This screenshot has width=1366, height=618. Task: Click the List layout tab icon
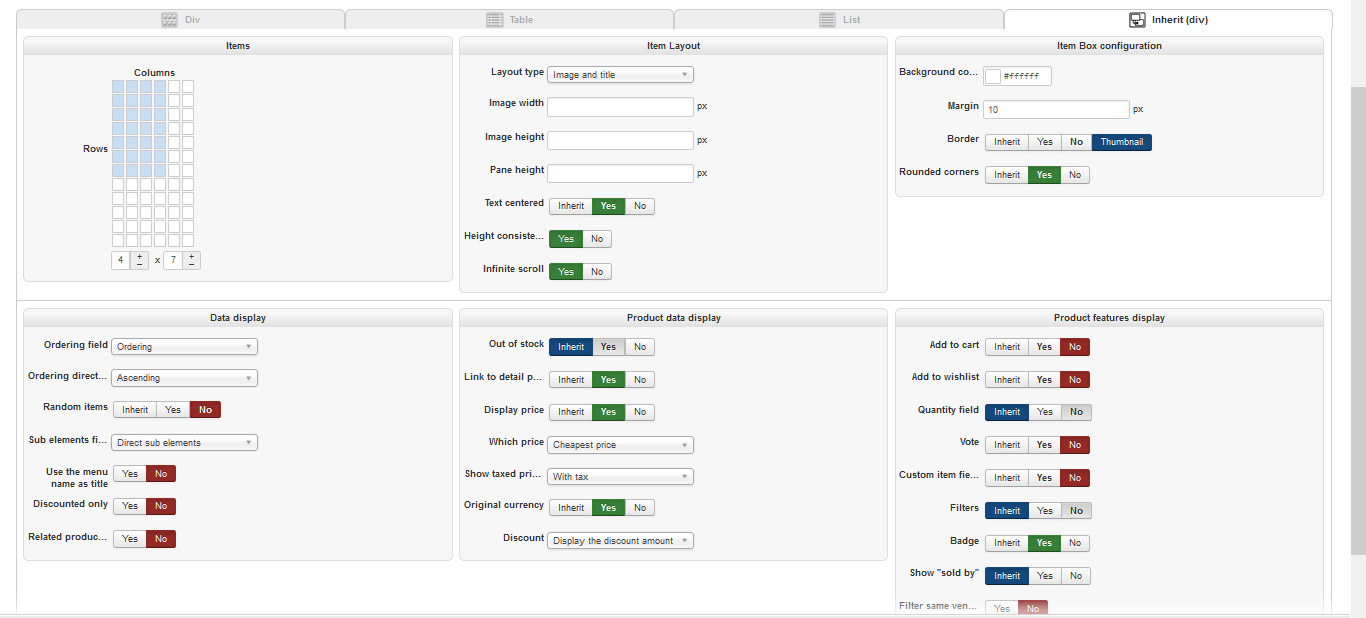(827, 20)
